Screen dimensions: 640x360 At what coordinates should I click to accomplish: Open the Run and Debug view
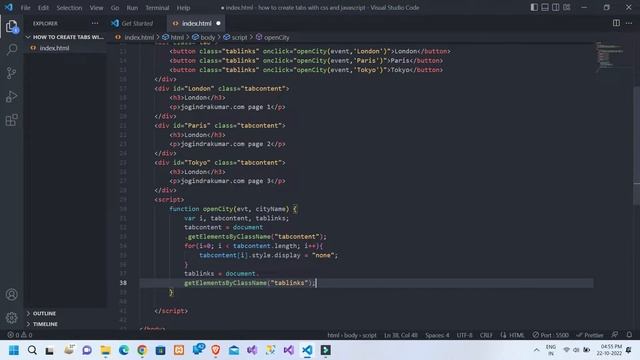[x=11, y=97]
